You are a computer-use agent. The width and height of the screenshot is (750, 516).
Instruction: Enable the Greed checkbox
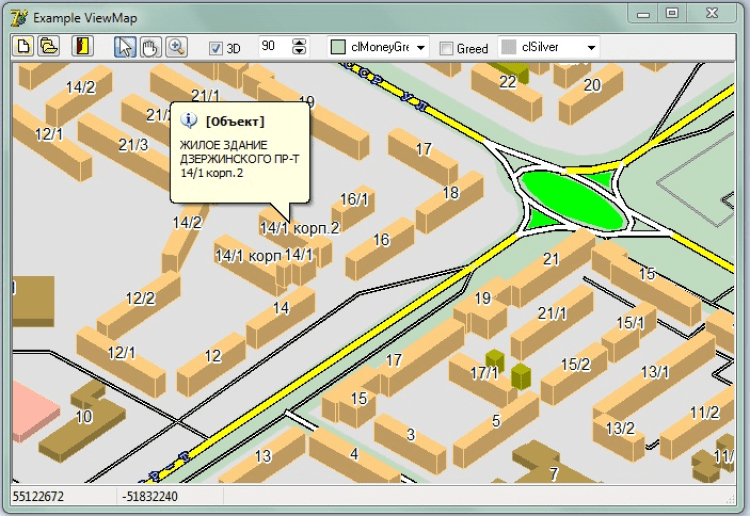coord(447,48)
